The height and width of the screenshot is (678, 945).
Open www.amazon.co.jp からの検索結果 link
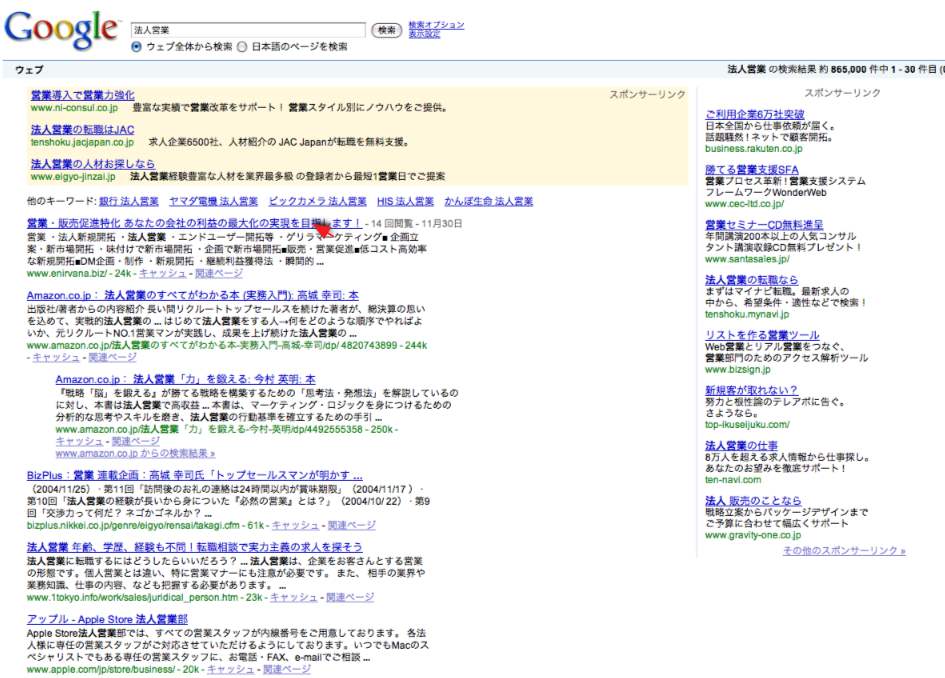[x=135, y=453]
